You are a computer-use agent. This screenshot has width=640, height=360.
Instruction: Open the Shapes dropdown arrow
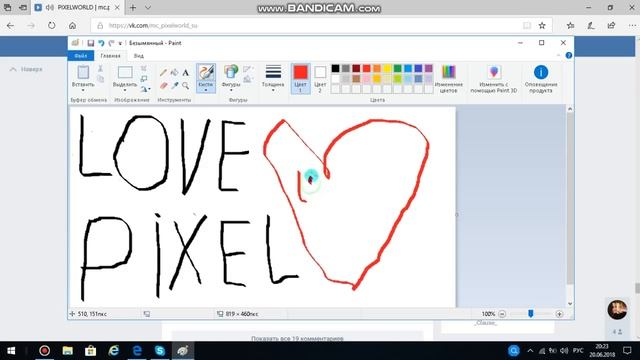(231, 90)
